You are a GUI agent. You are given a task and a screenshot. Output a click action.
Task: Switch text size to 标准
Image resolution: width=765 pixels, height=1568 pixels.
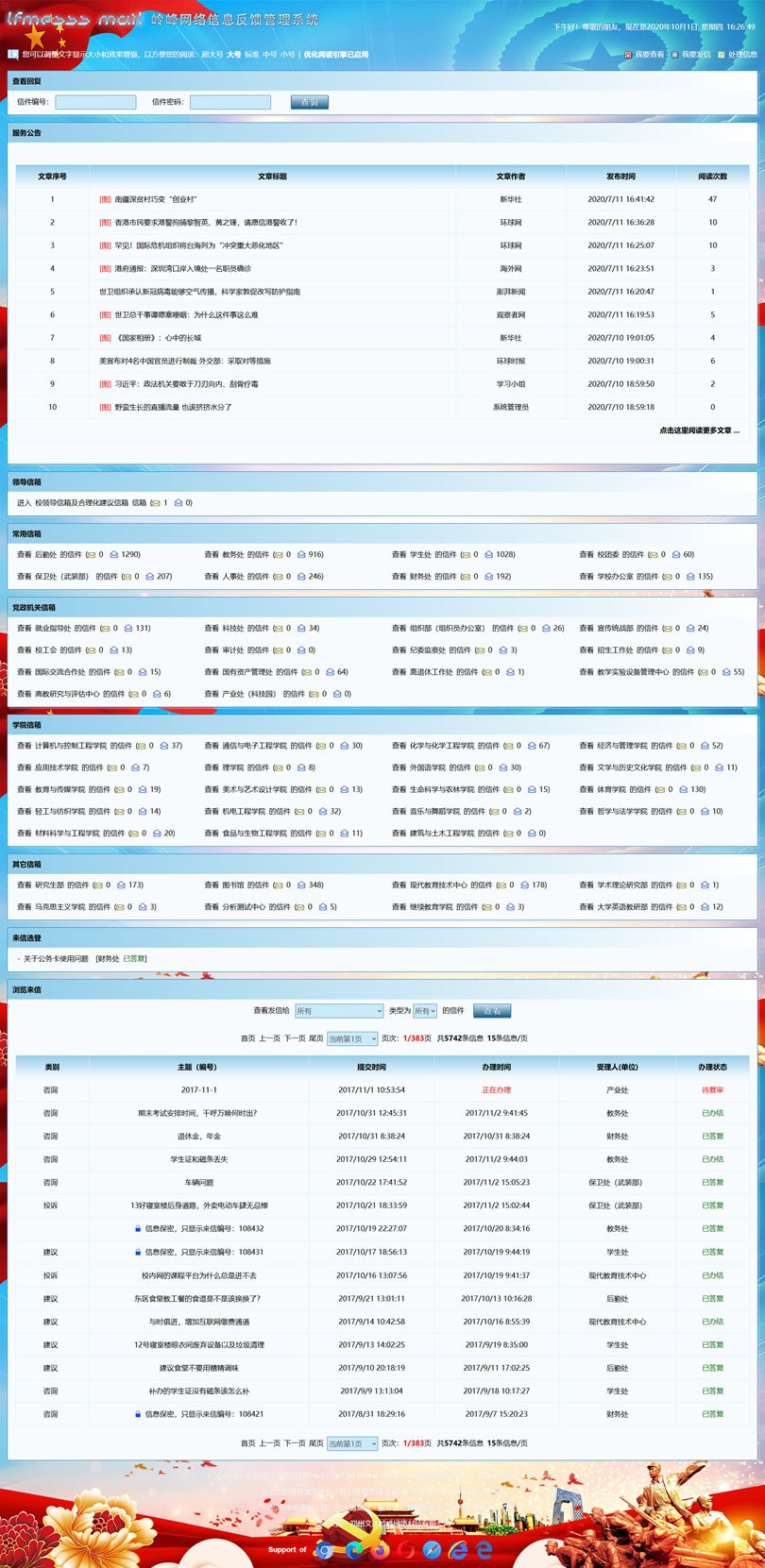pos(251,55)
